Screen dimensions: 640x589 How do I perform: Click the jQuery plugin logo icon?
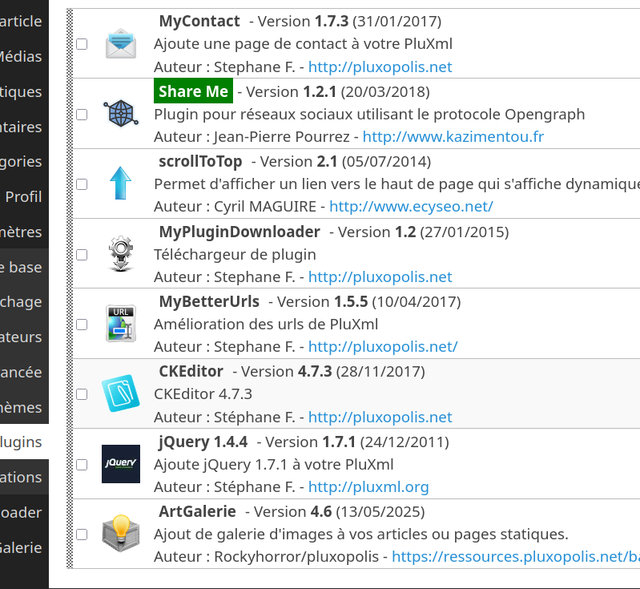coord(121,464)
